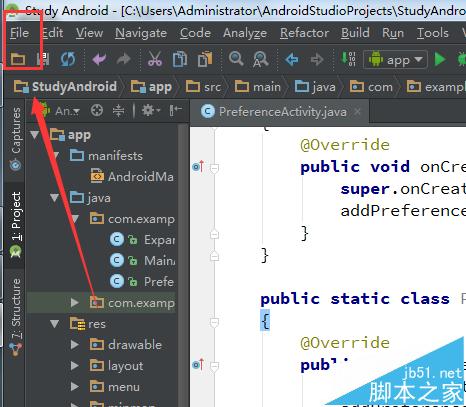Open the Android view selector dropdown

tap(59, 111)
